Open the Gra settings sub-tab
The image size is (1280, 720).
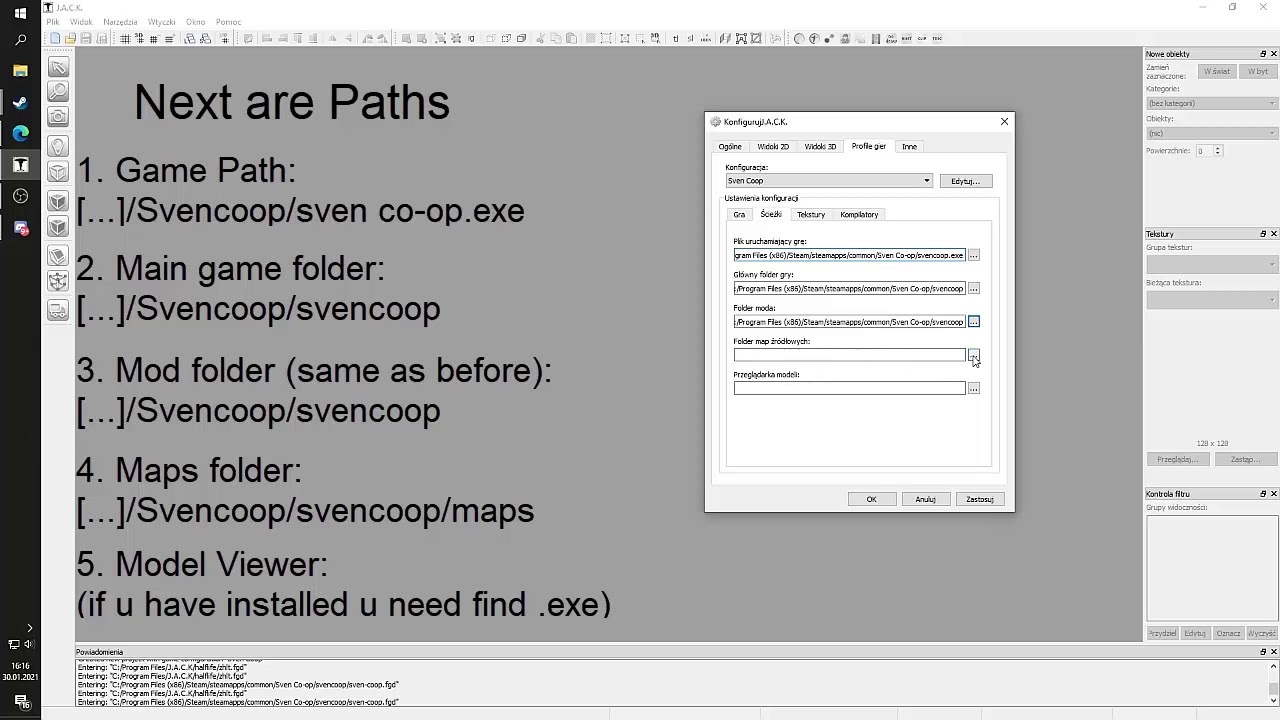(739, 215)
